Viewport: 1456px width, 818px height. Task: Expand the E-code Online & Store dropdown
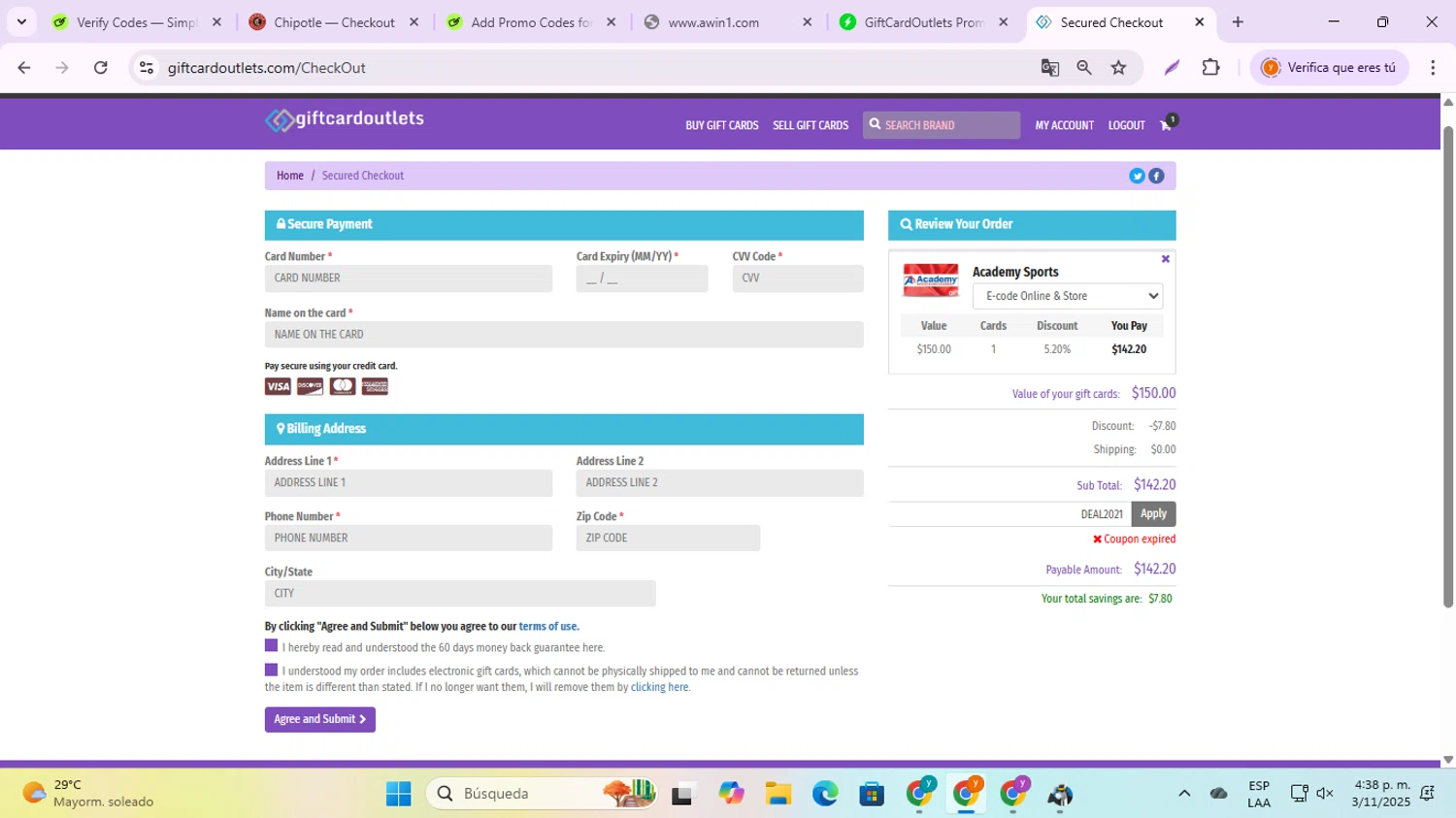(1067, 296)
